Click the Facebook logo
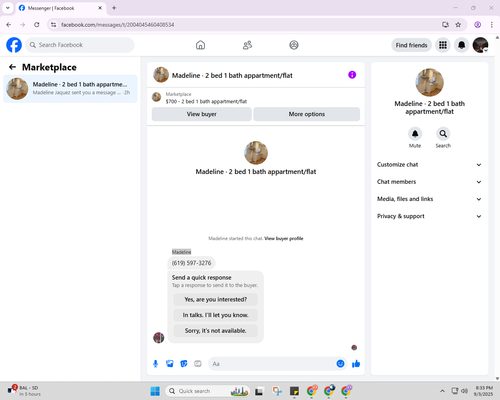The width and height of the screenshot is (500, 400). coord(14,45)
